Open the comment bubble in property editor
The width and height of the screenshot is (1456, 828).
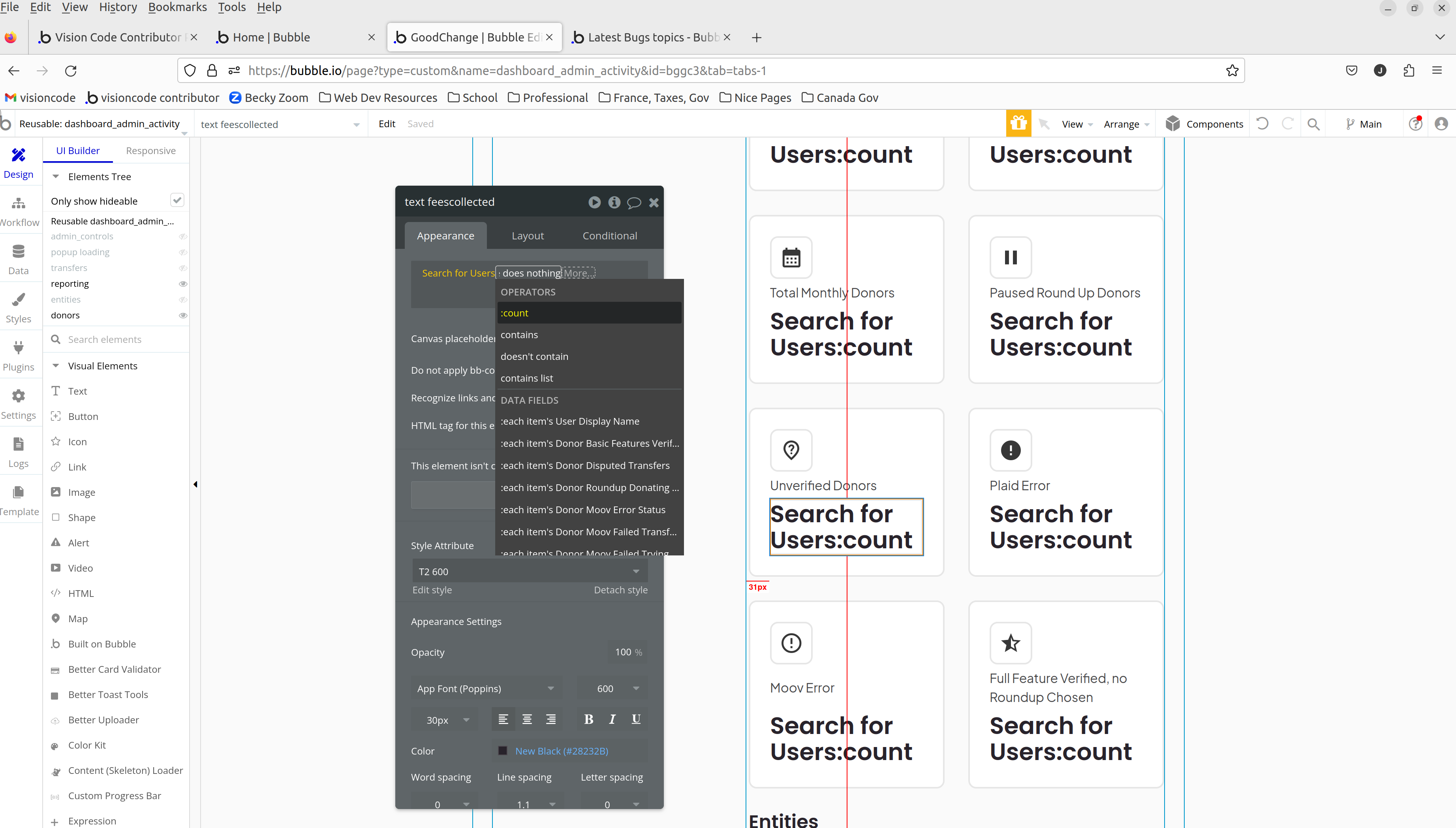click(634, 202)
